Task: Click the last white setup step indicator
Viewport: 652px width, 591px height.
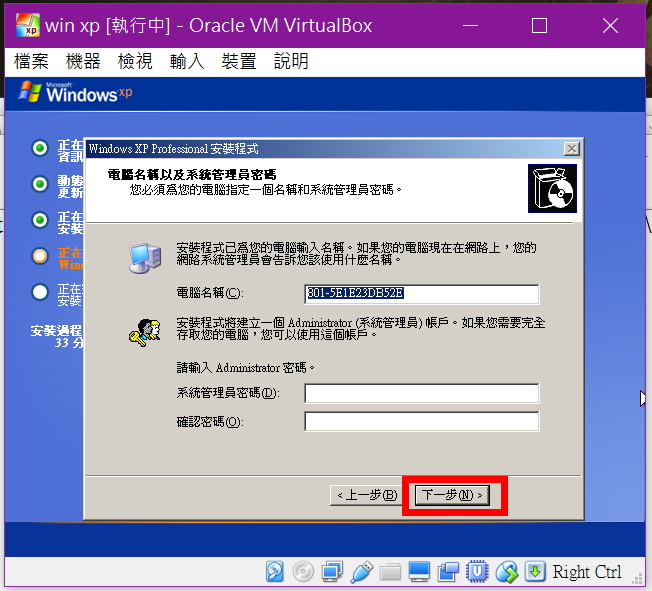Action: (40, 292)
